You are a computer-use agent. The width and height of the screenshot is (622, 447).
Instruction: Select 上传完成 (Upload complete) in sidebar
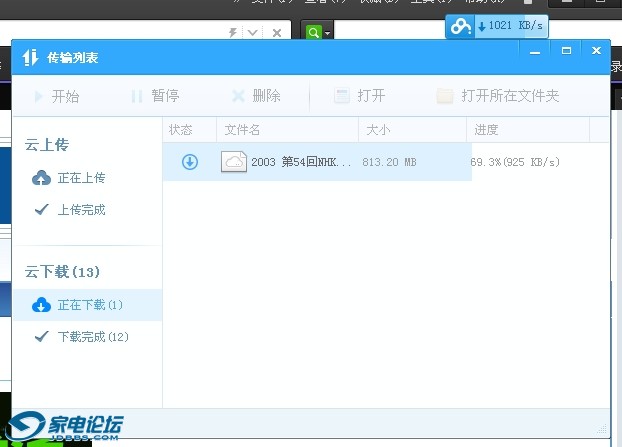(x=70, y=210)
